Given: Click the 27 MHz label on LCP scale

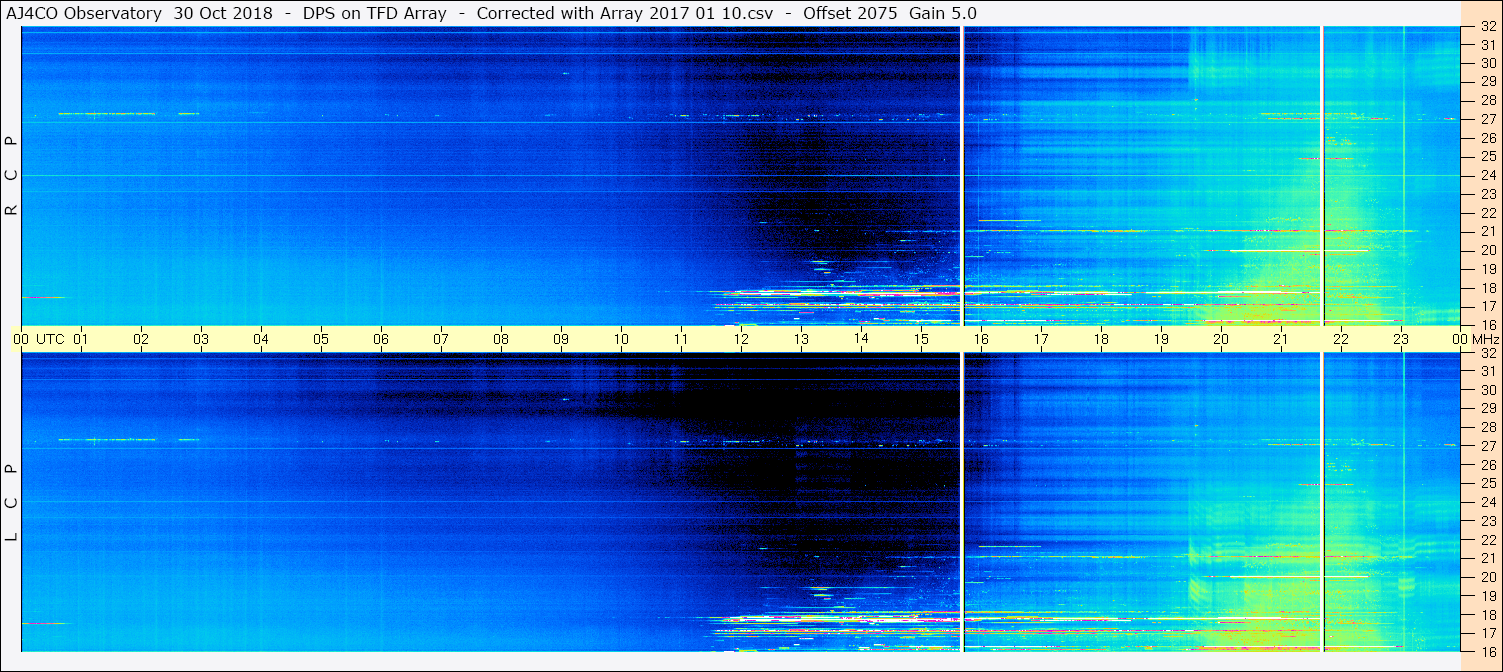Looking at the screenshot, I should point(1488,446).
